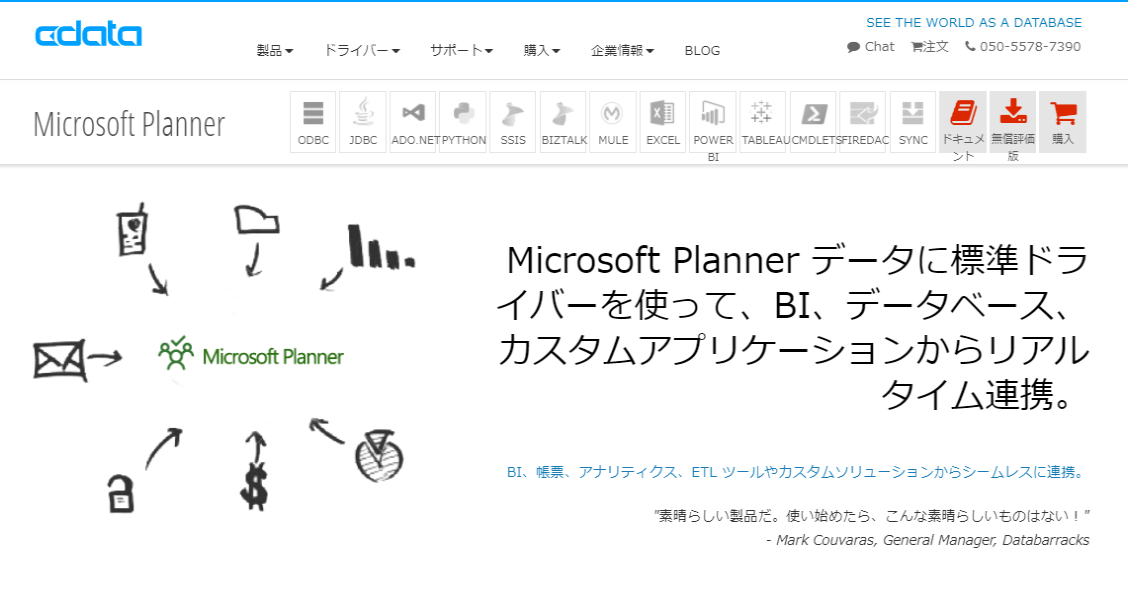Open the サポート dropdown menu
The height and width of the screenshot is (598, 1128).
461,50
